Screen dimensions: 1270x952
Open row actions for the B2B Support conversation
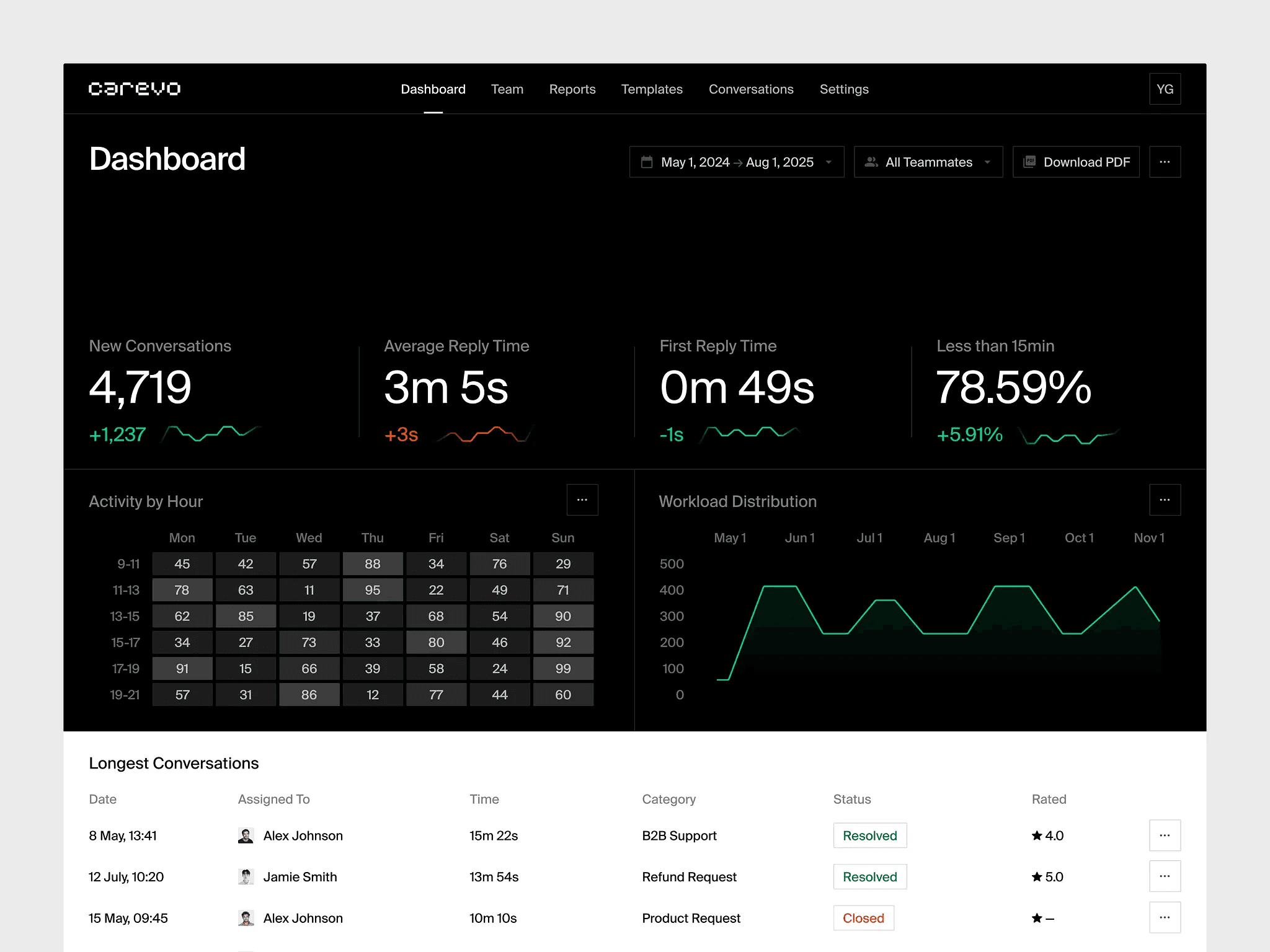pyautogui.click(x=1164, y=835)
